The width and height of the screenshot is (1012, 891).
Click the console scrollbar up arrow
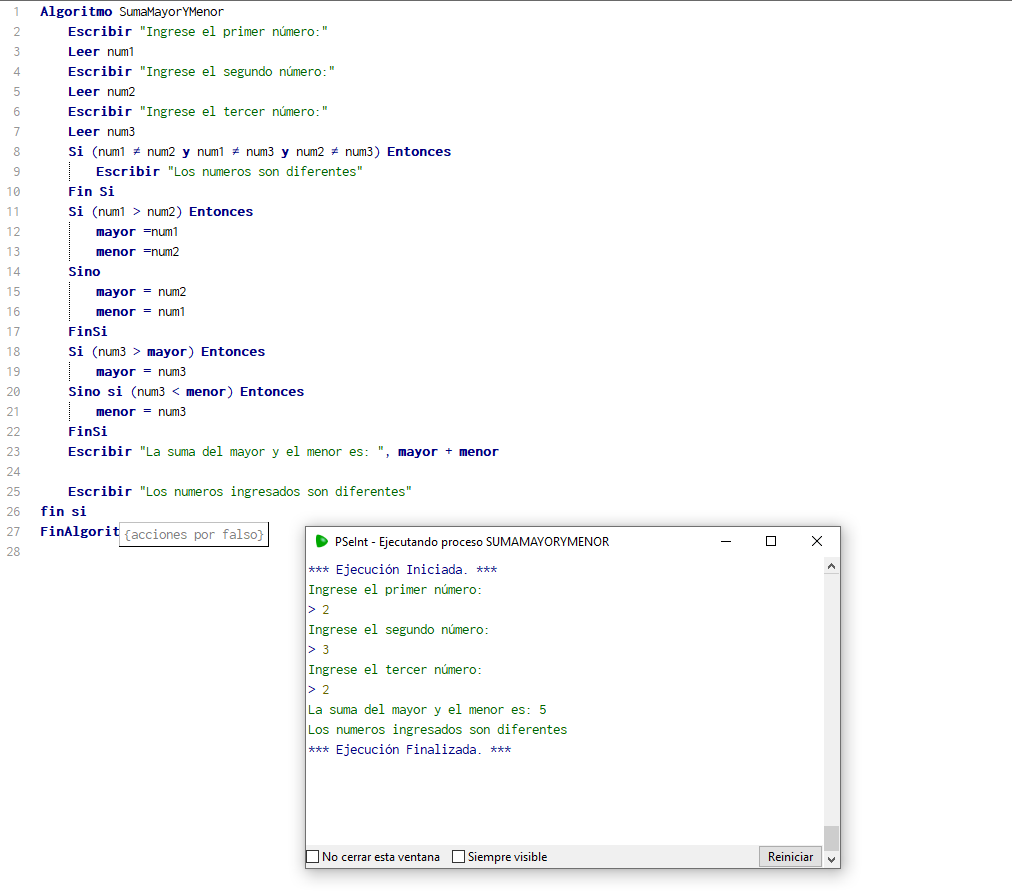[832, 566]
